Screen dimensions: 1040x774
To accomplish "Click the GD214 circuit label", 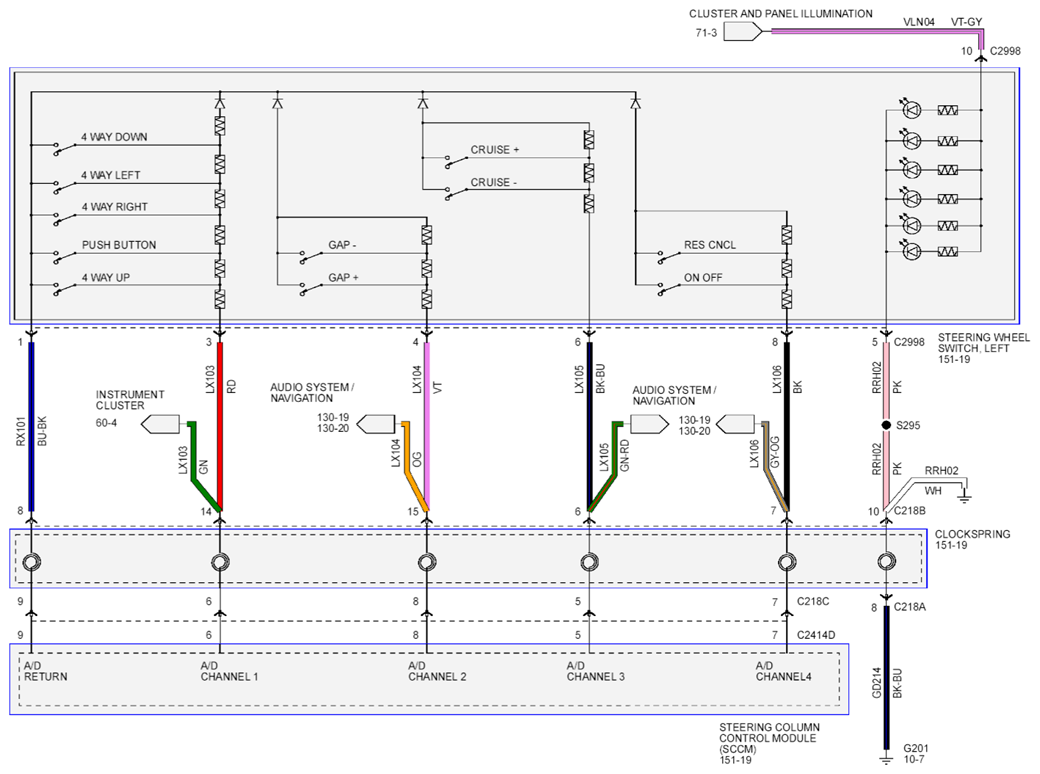I will [876, 682].
